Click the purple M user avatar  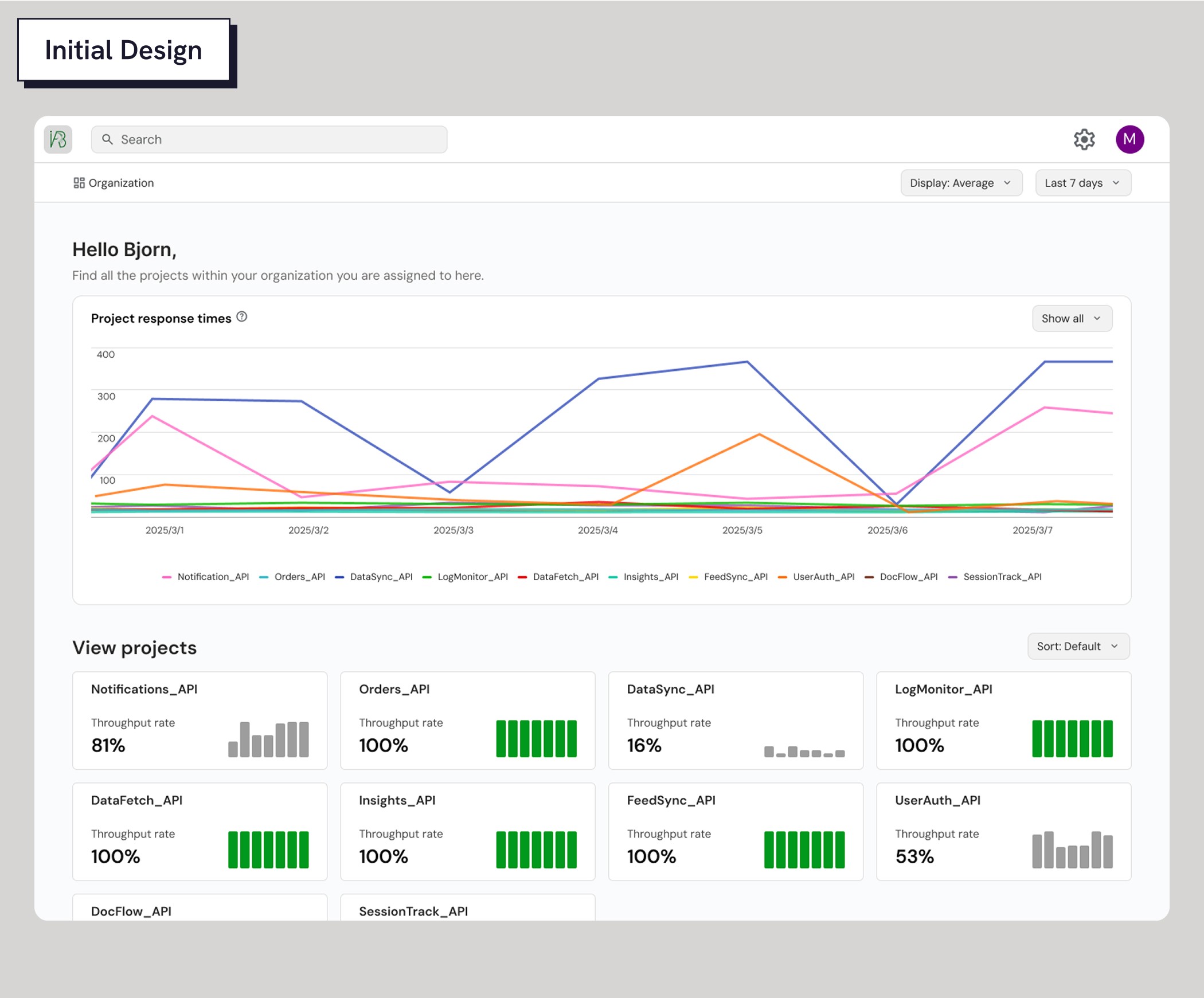1129,139
